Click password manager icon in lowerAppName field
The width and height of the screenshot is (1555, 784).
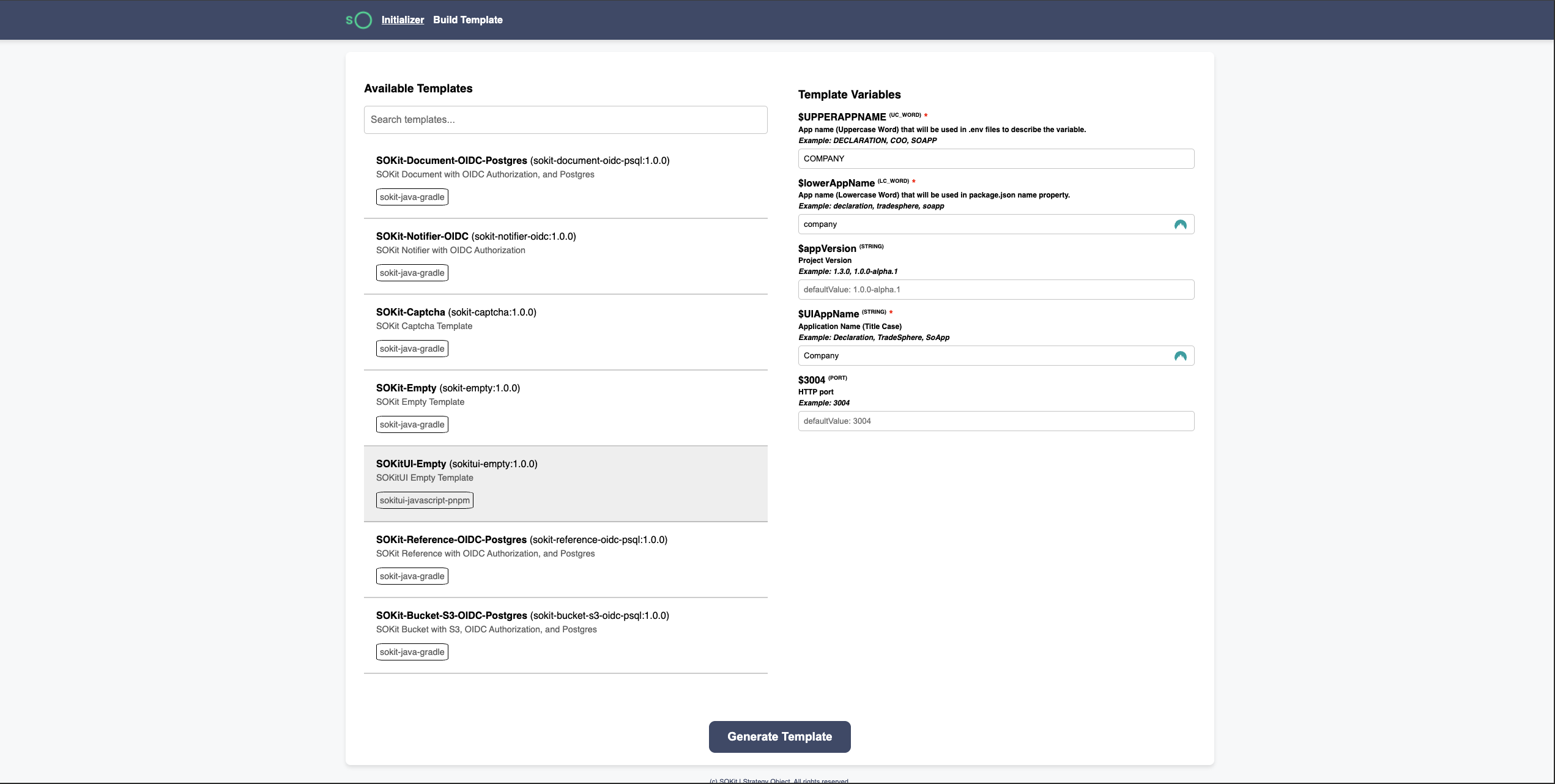(1180, 224)
